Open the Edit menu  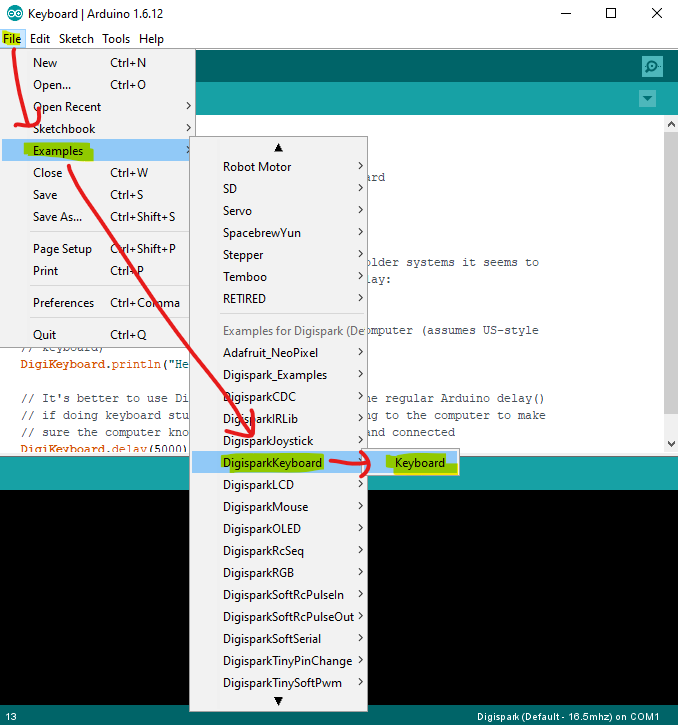[40, 39]
